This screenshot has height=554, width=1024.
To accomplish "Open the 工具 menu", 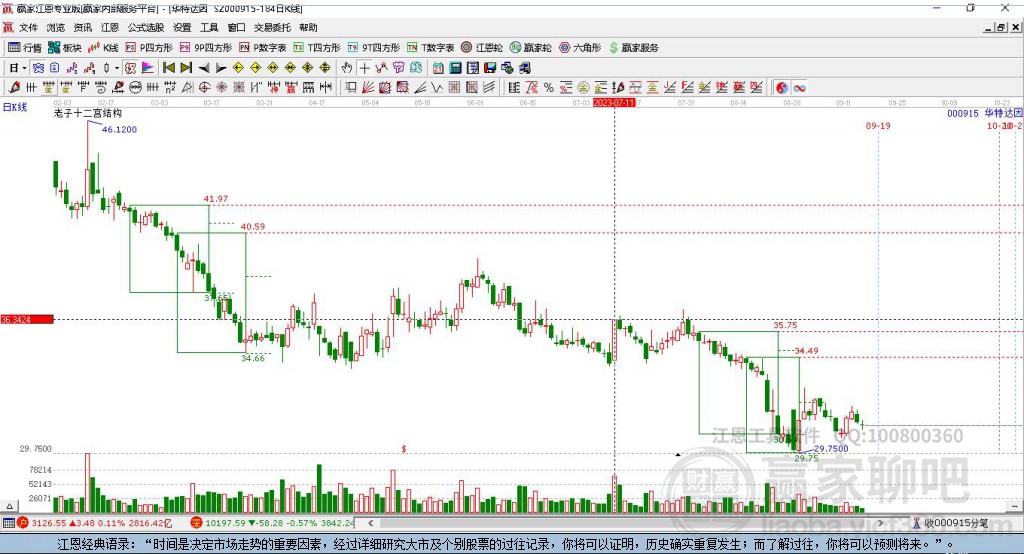I will (209, 27).
